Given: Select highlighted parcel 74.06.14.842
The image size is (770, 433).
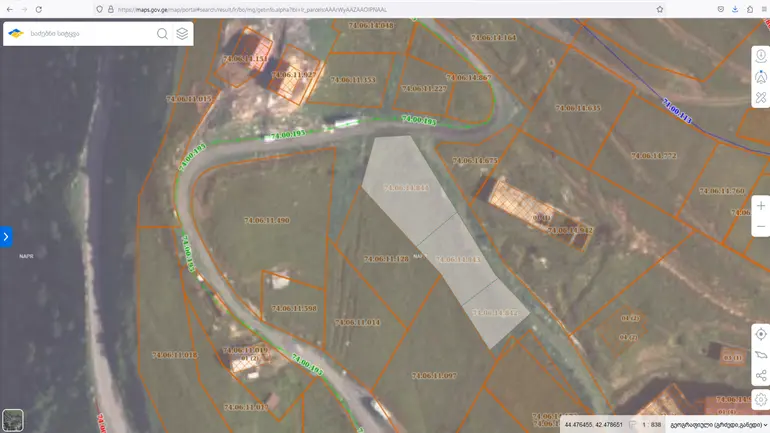Looking at the screenshot, I should click(x=495, y=313).
